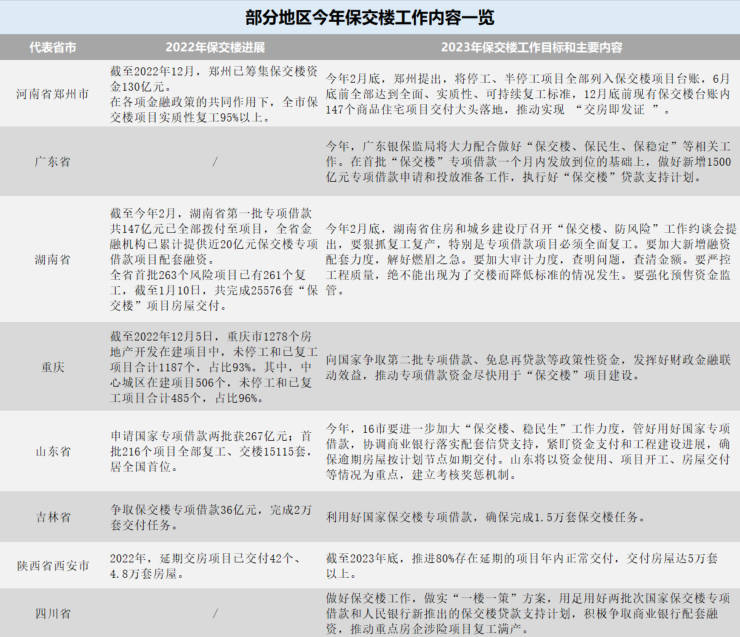Screen dimensions: 740x637
Task: Click the table title 部分地区今年保交楼工作内容一览
Action: (x=370, y=18)
